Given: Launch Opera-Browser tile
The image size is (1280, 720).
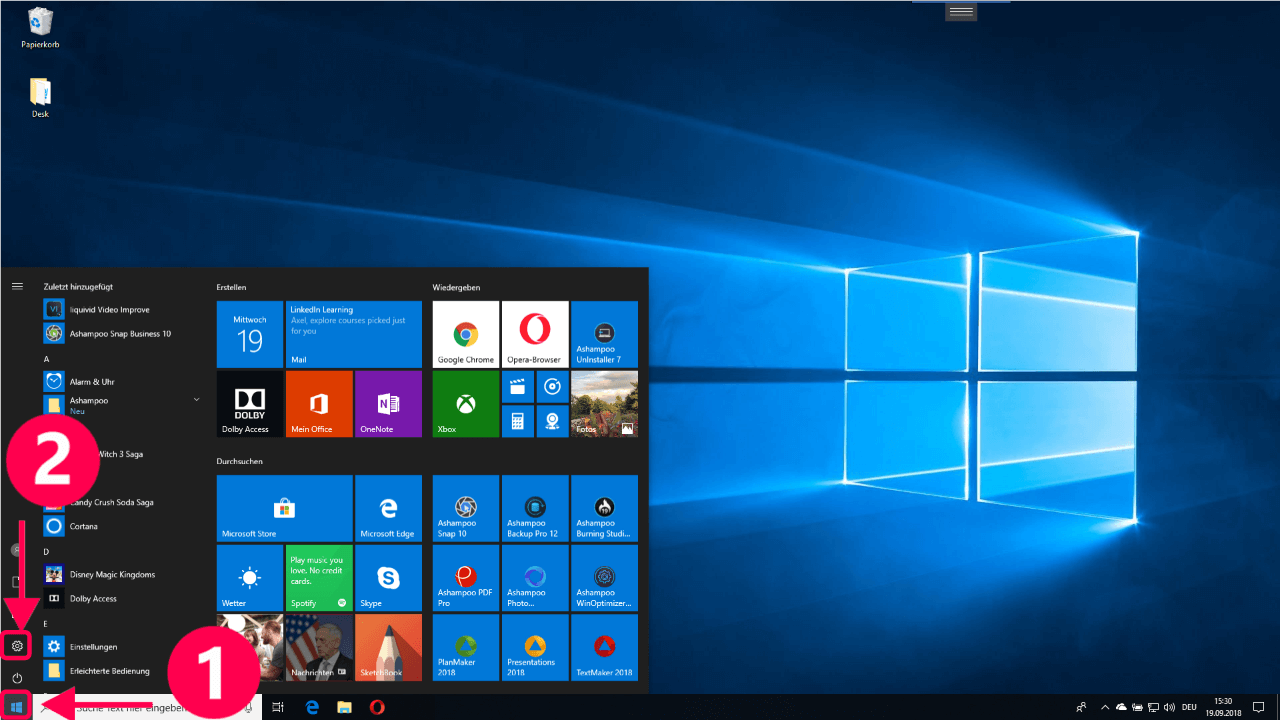Looking at the screenshot, I should point(535,334).
